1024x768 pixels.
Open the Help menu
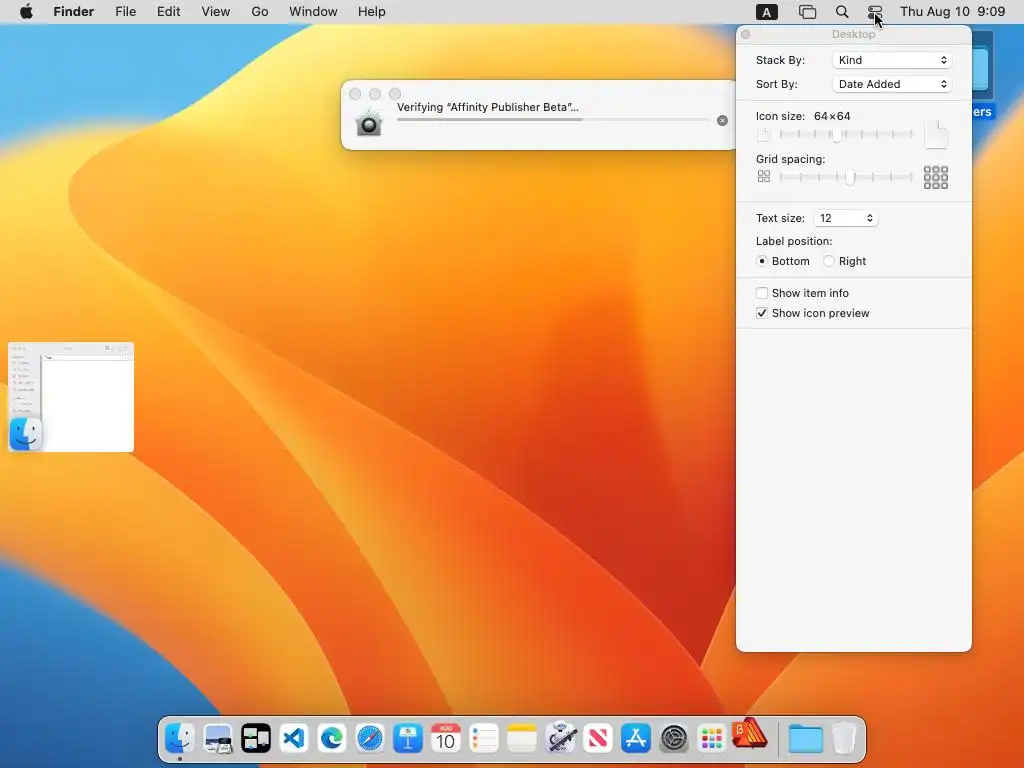coord(372,12)
